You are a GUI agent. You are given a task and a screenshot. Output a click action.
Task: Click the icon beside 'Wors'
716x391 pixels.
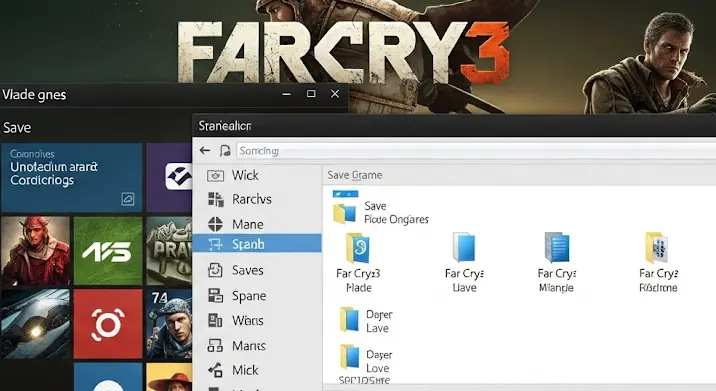(215, 321)
